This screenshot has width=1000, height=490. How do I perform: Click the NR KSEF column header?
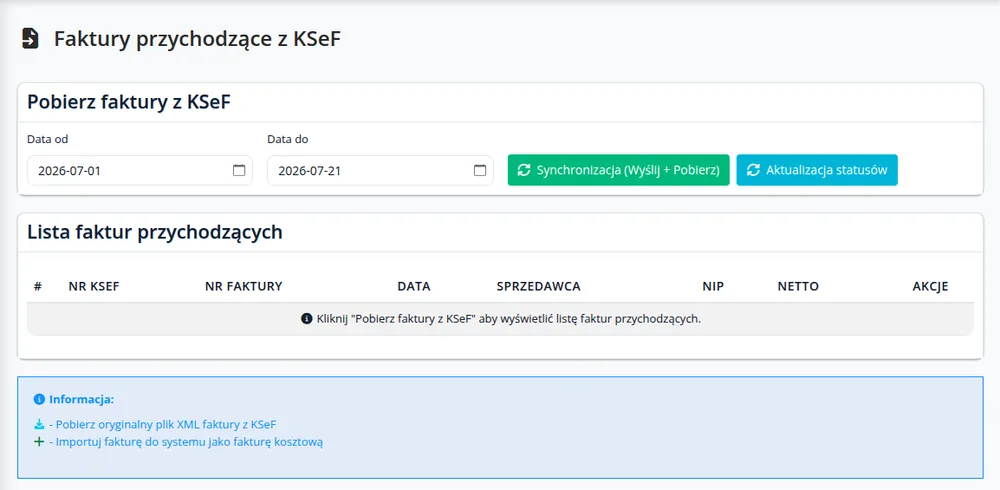(x=94, y=286)
